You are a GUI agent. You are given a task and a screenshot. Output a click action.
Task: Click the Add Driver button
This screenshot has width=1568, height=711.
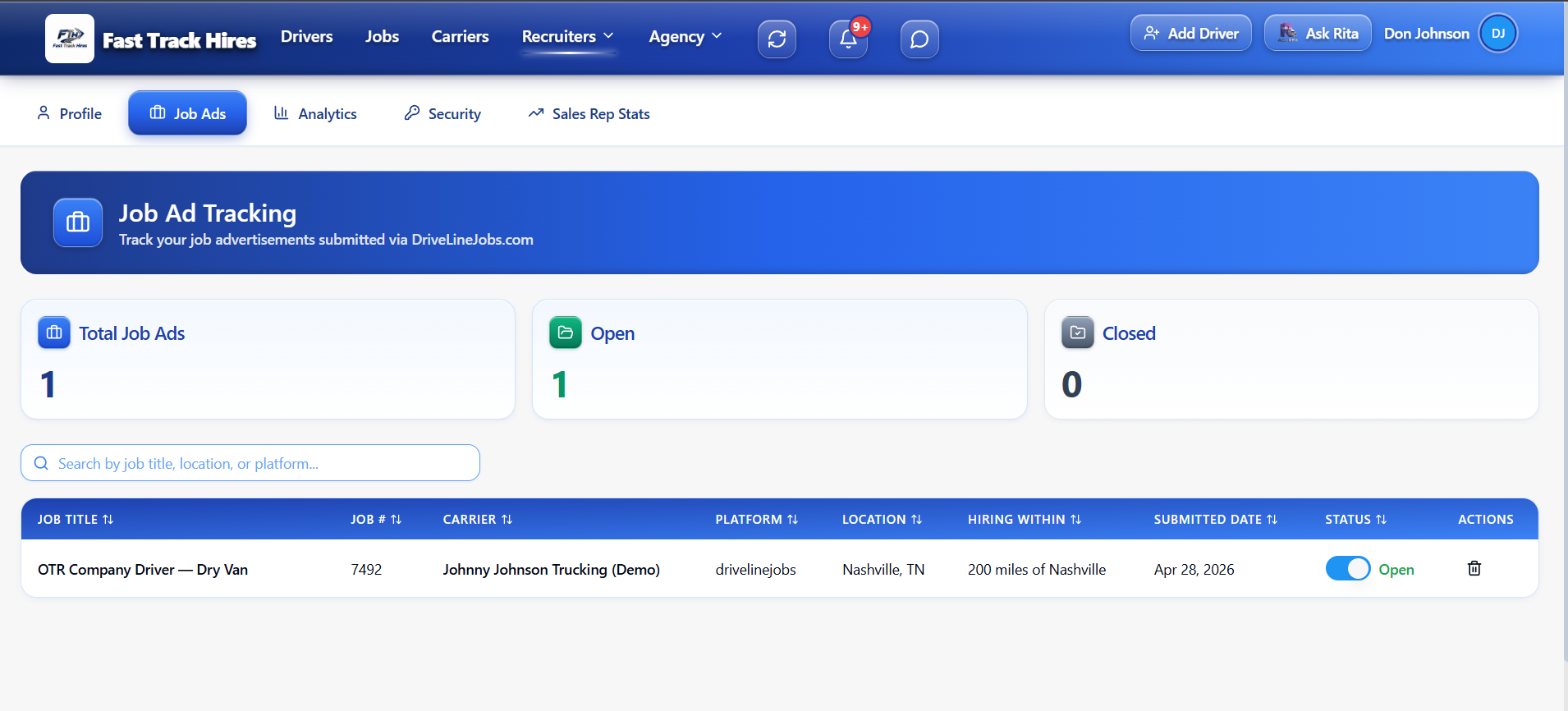tap(1191, 33)
